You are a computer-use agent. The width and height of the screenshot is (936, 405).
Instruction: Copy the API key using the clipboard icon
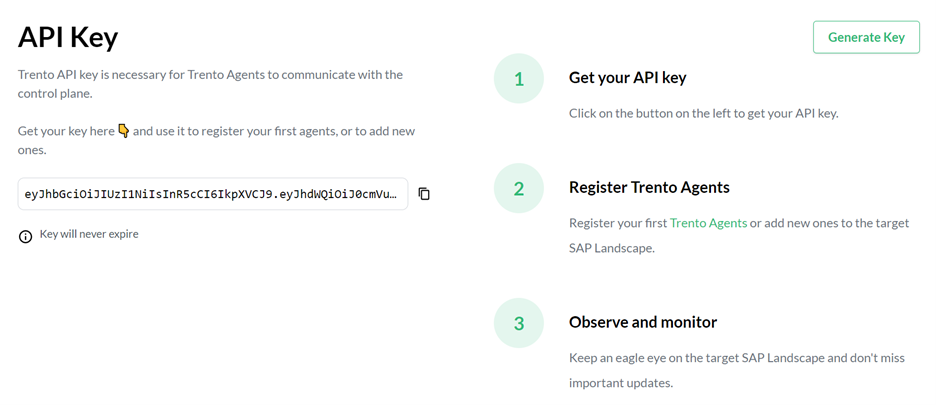[x=424, y=194]
